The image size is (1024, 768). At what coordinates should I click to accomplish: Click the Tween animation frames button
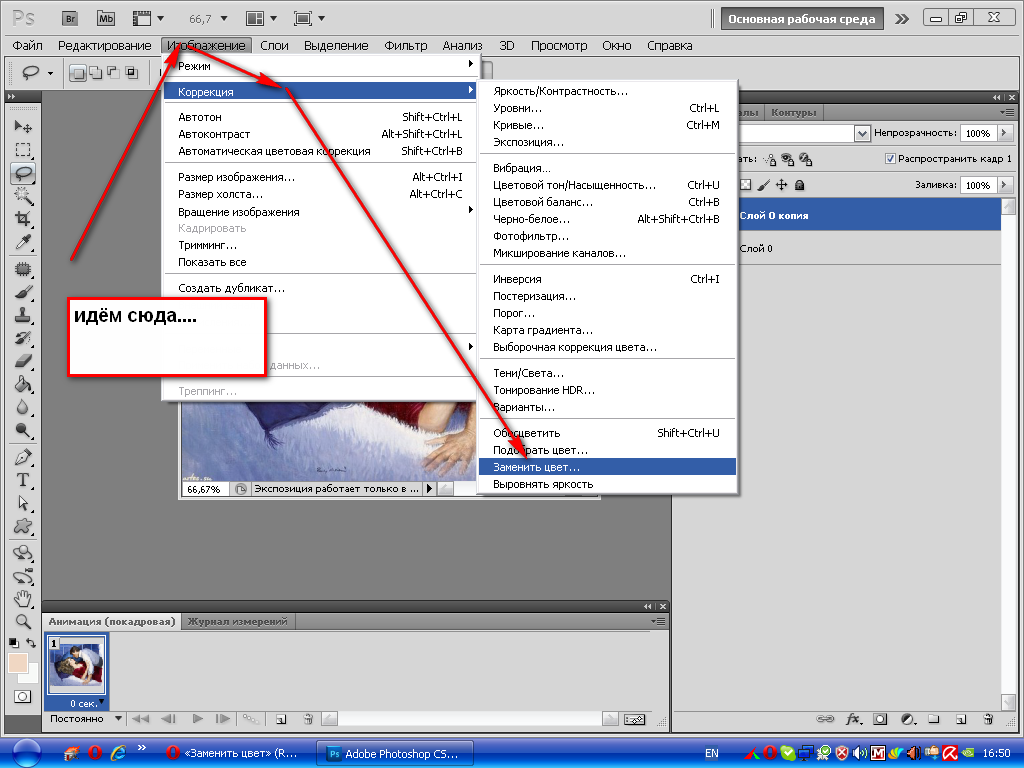coord(250,719)
